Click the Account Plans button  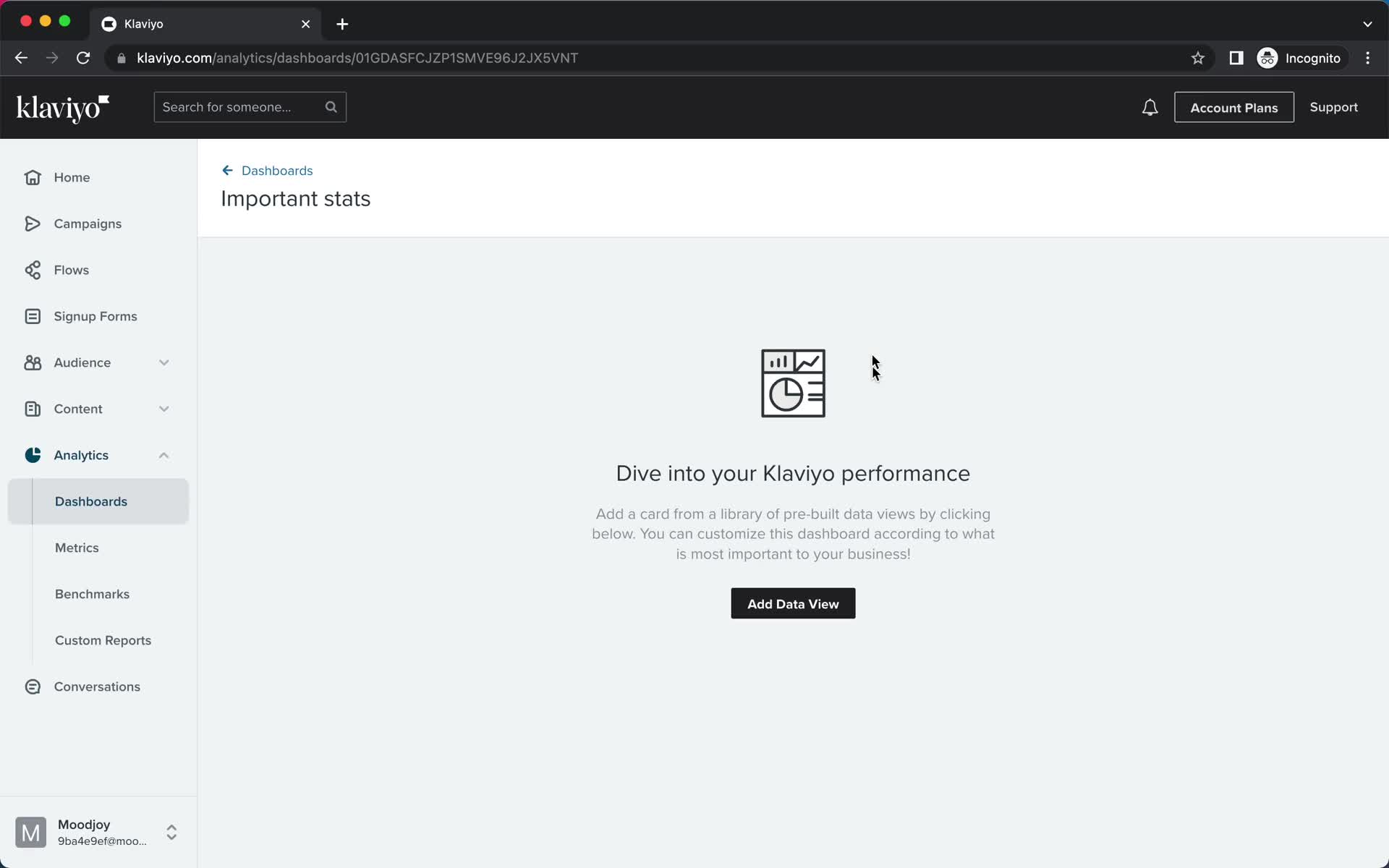point(1234,107)
